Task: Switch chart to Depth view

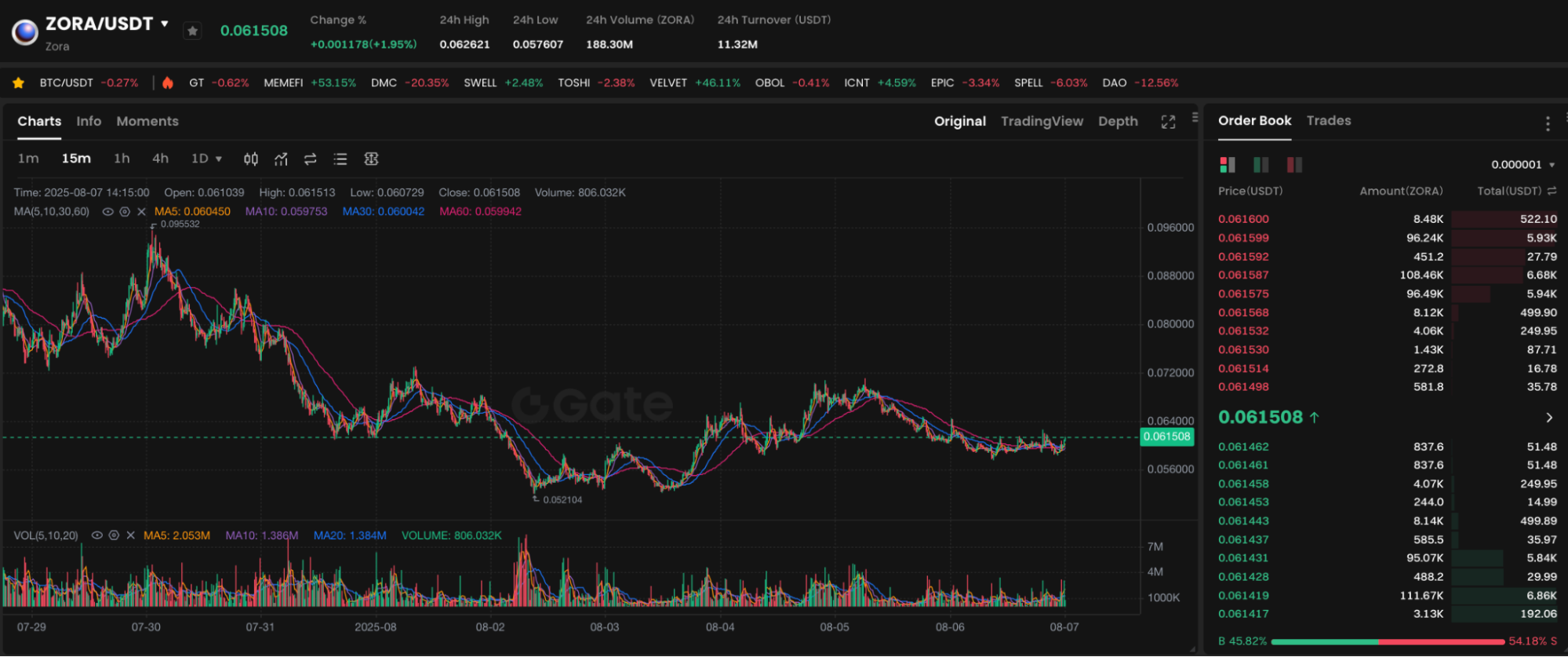Action: click(x=1118, y=122)
